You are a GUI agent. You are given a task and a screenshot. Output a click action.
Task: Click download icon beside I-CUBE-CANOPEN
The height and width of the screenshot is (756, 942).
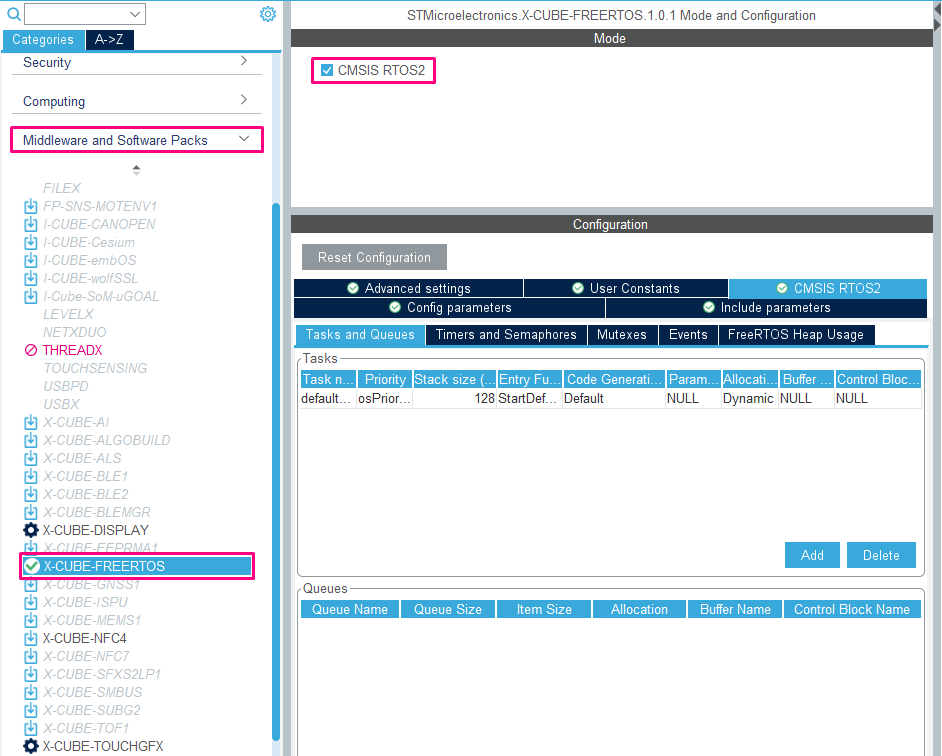[x=31, y=225]
